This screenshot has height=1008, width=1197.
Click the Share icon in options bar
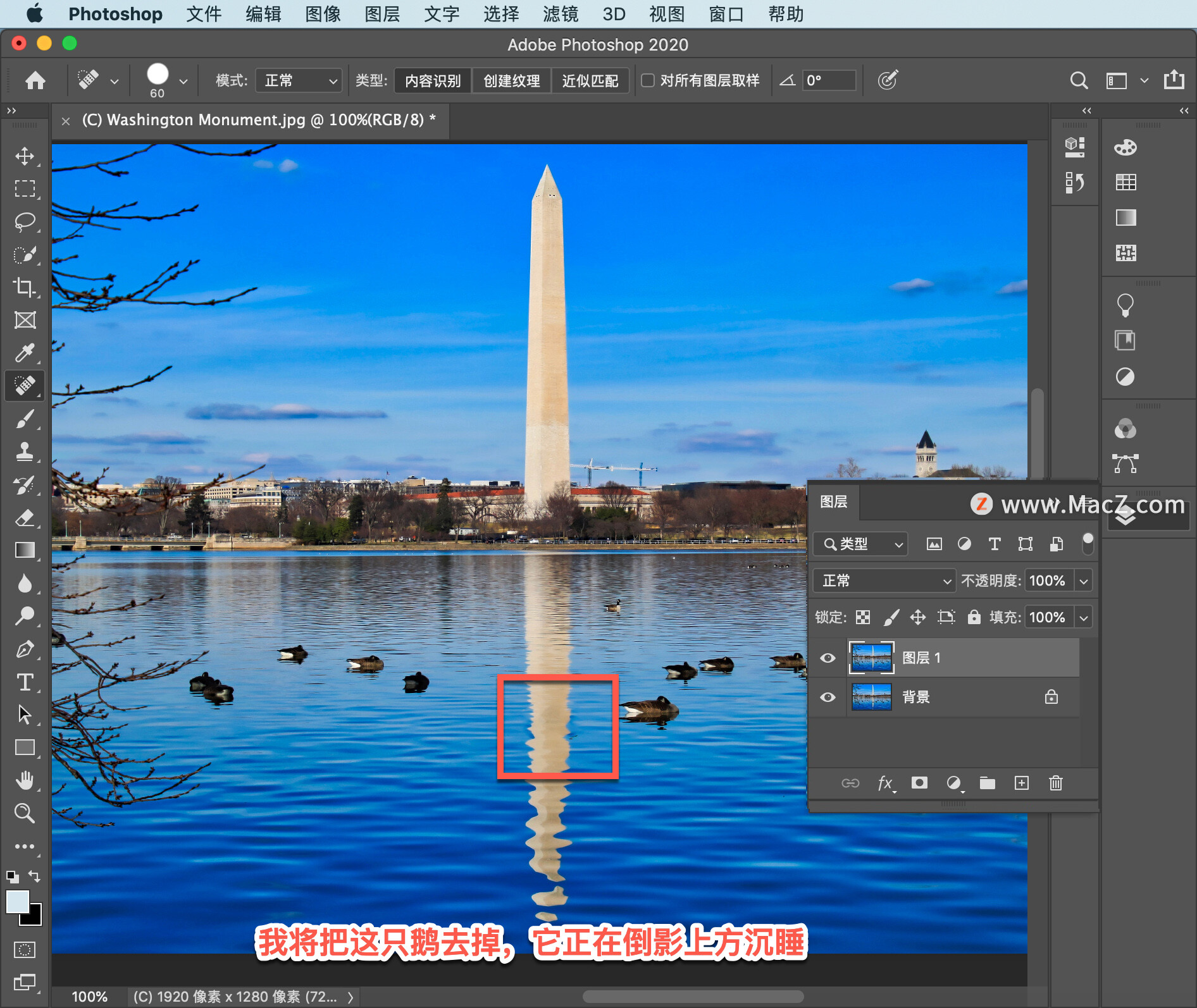coord(1174,80)
